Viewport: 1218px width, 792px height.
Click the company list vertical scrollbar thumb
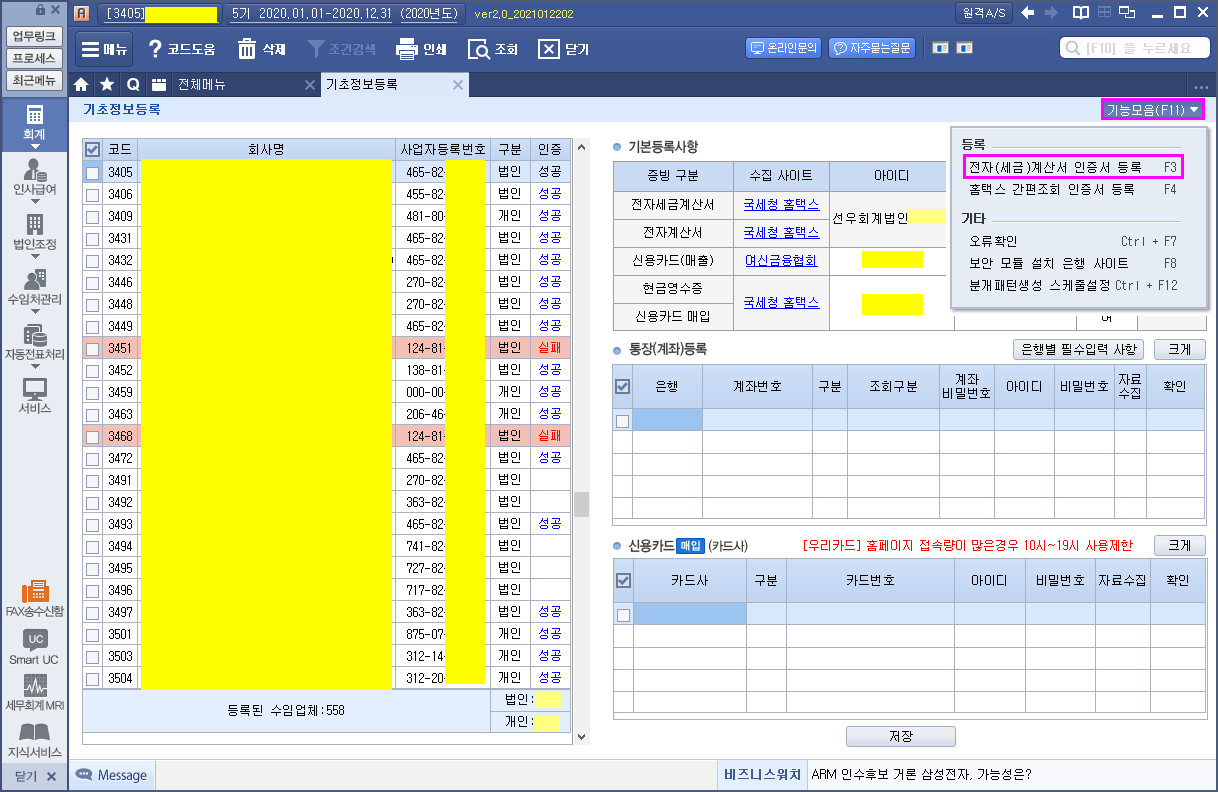pos(580,503)
